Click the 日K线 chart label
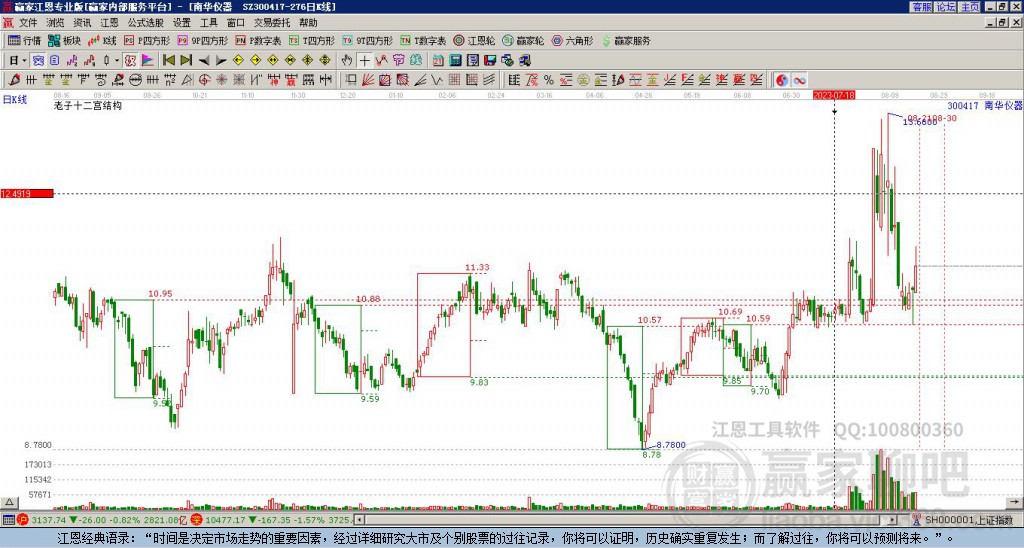 tap(15, 100)
